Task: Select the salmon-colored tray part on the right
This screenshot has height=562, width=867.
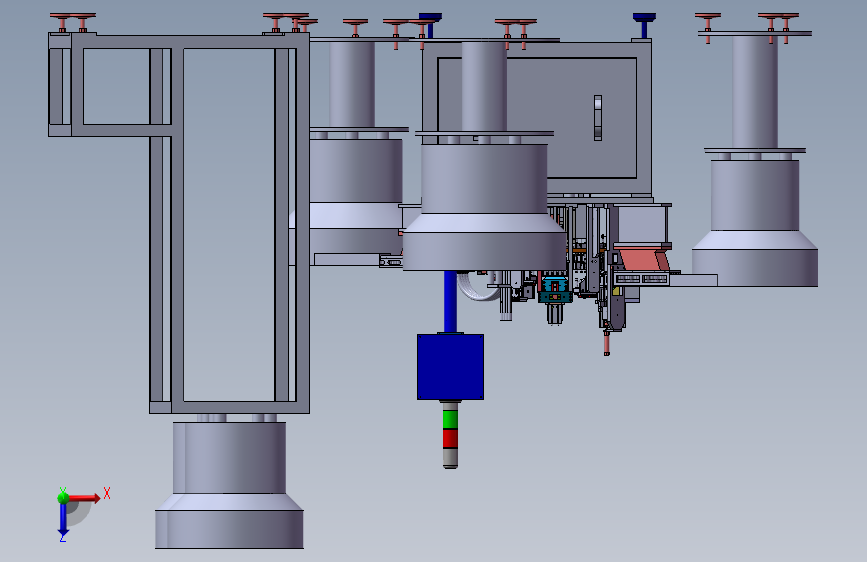Action: (x=644, y=259)
